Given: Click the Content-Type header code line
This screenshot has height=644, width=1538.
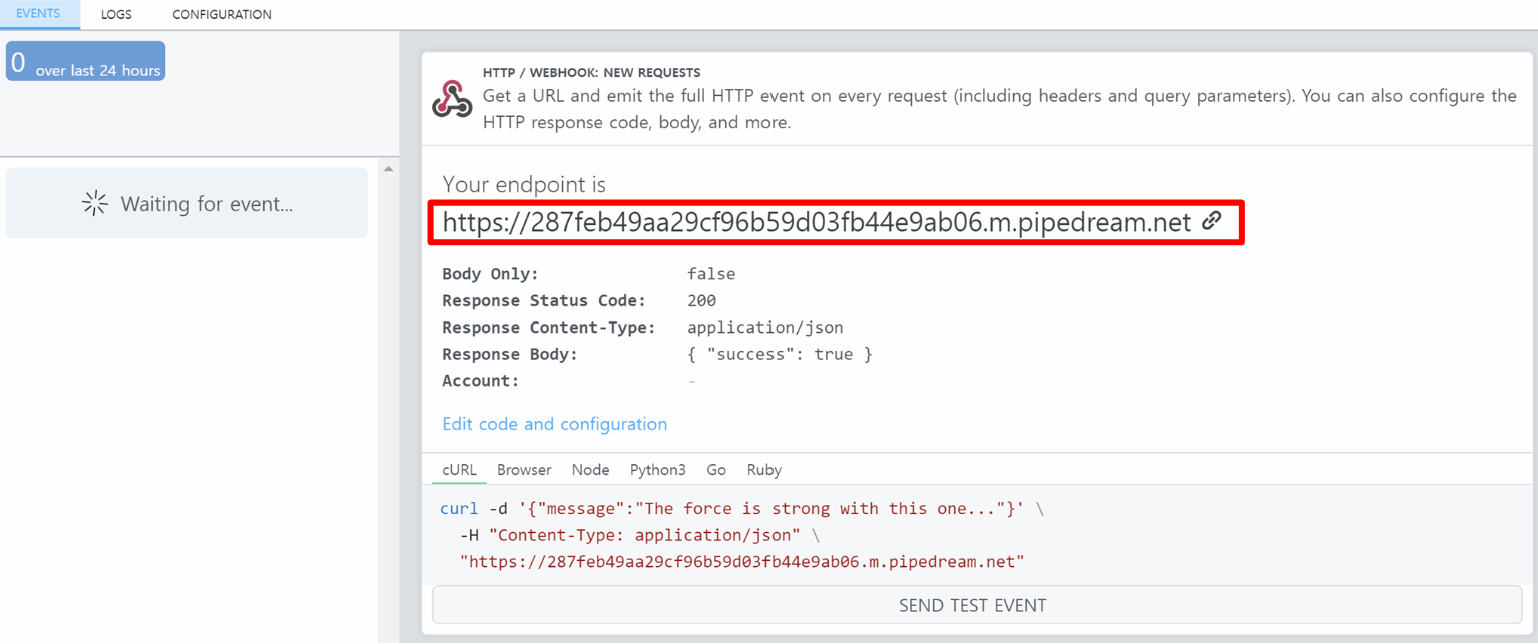Looking at the screenshot, I should pos(640,535).
